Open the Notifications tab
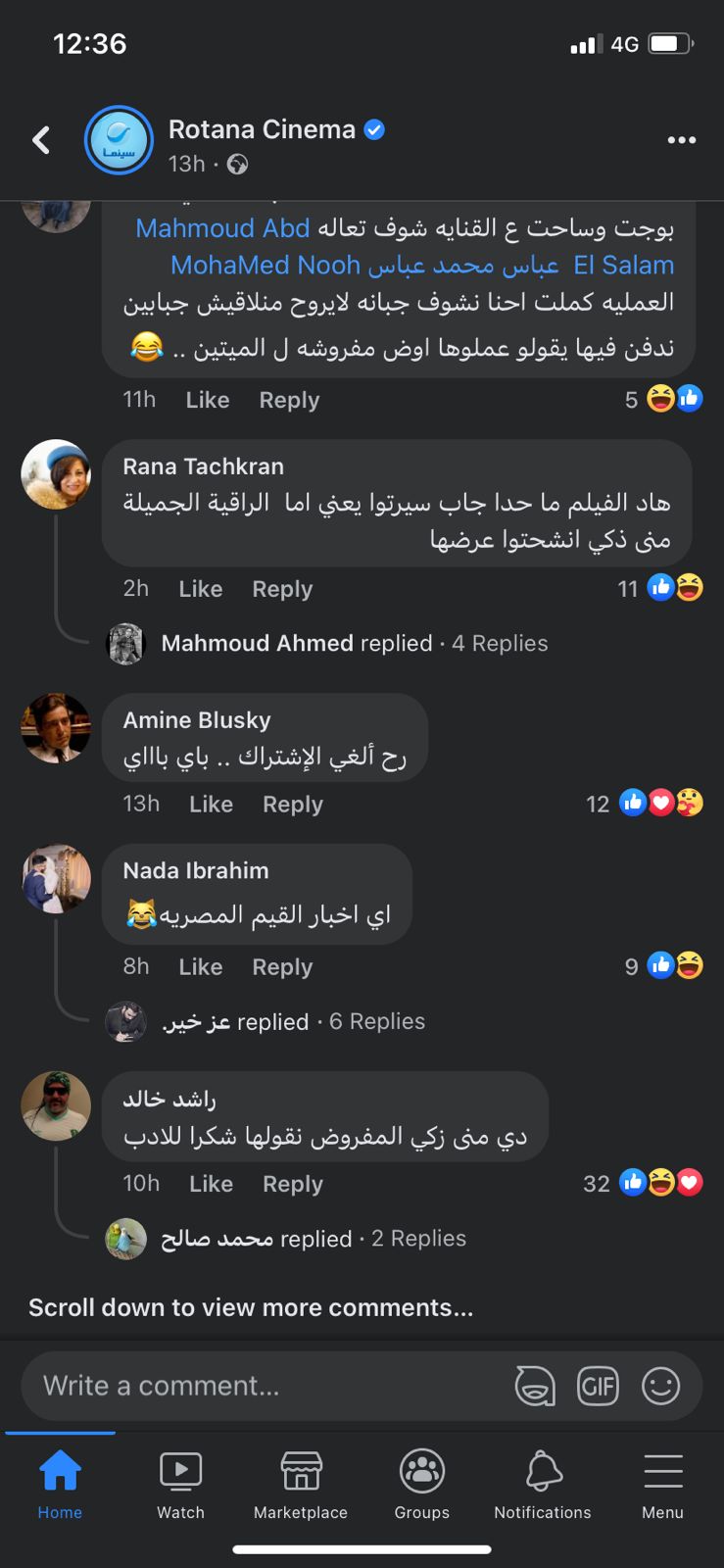The width and height of the screenshot is (724, 1568). click(x=543, y=1486)
